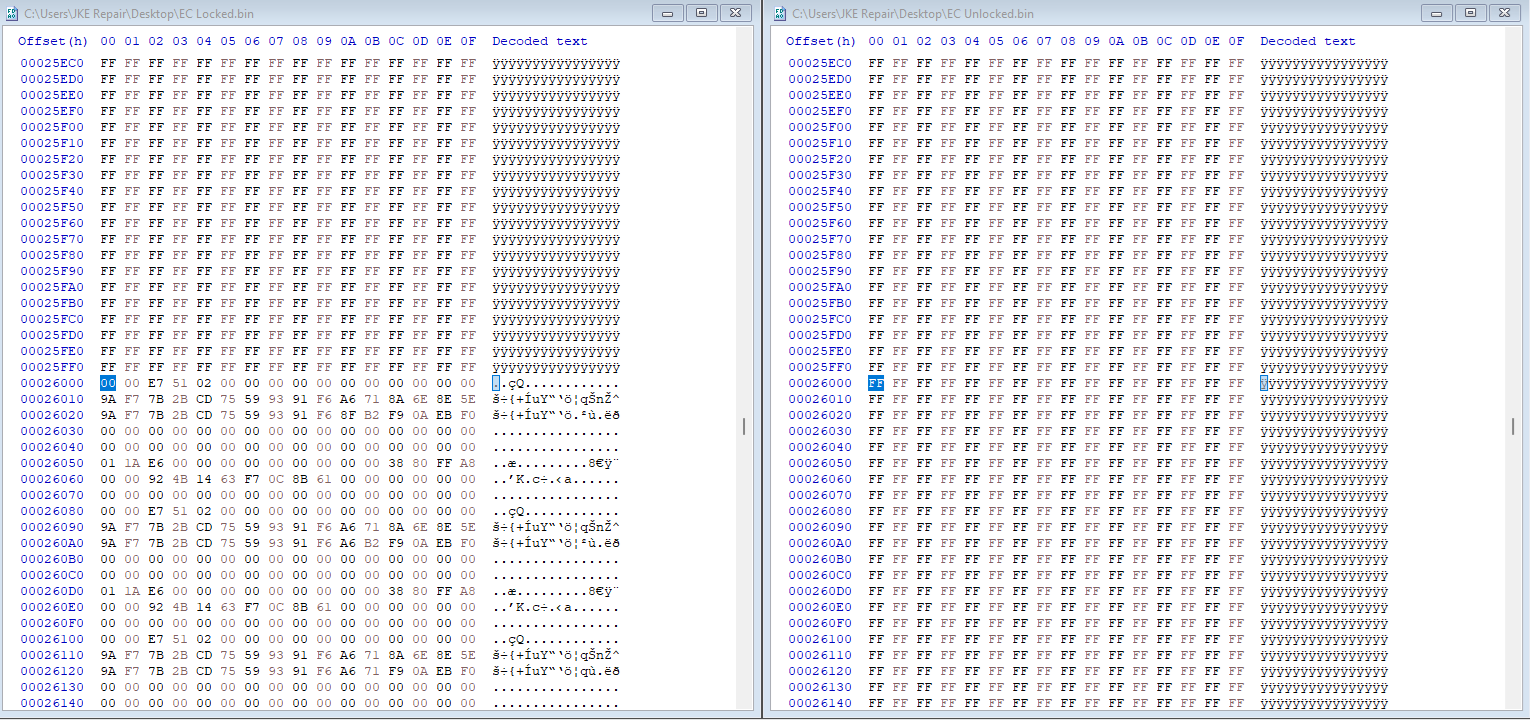Select byte F0 in row 00026020 of EC Locked

[468, 415]
